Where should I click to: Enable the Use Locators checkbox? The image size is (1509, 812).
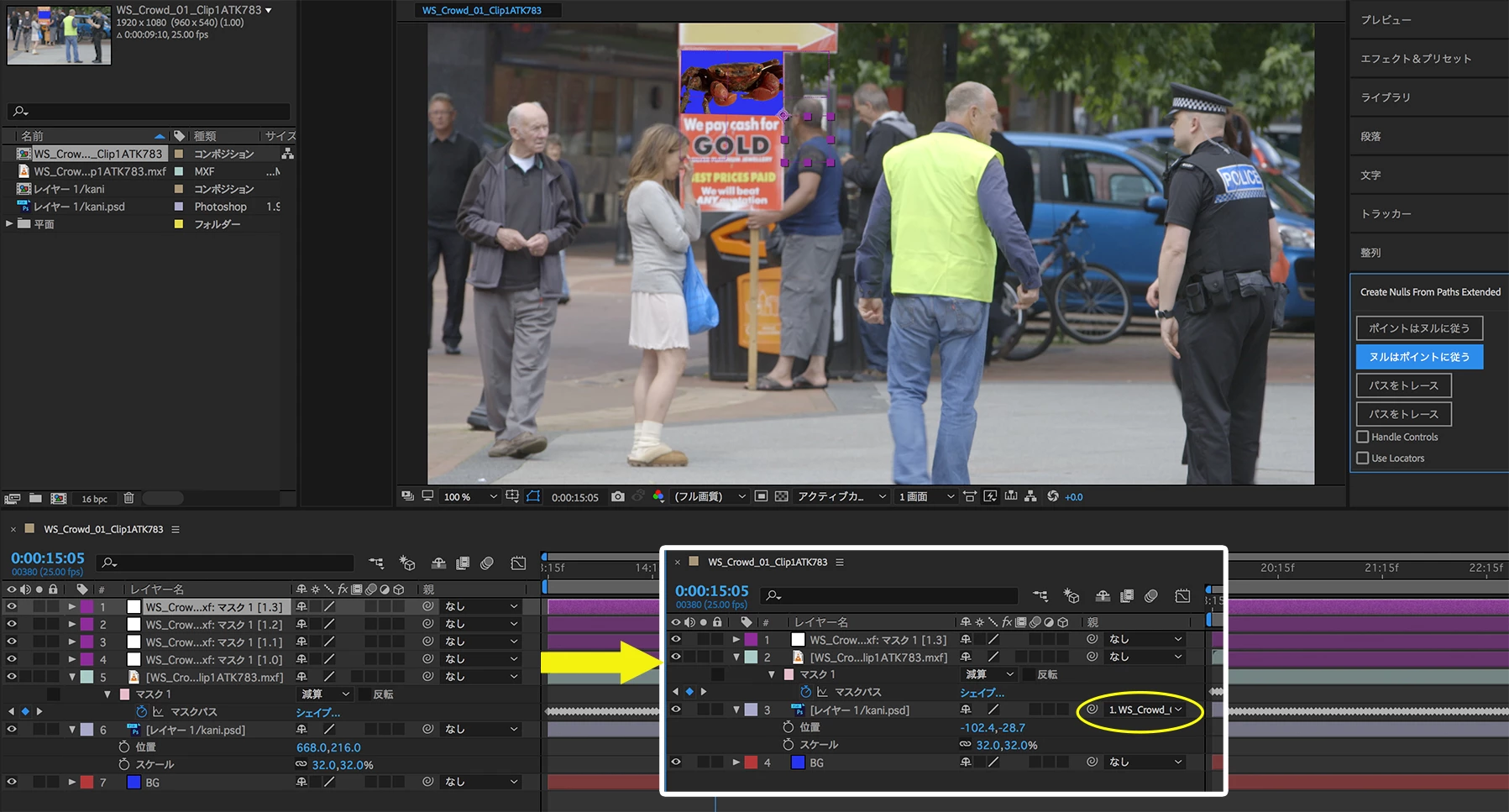tap(1363, 458)
